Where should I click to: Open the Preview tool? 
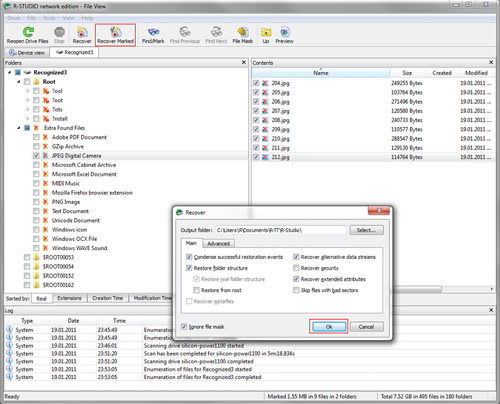pyautogui.click(x=284, y=32)
